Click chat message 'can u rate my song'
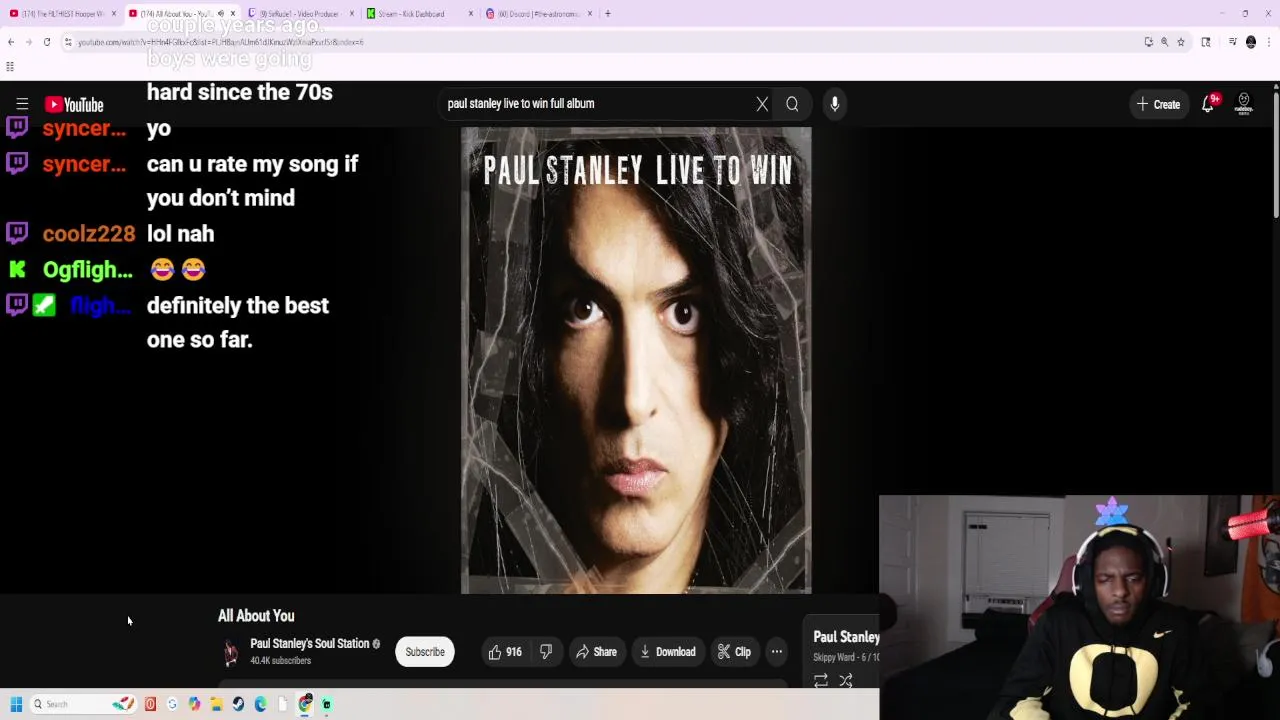 (x=252, y=181)
